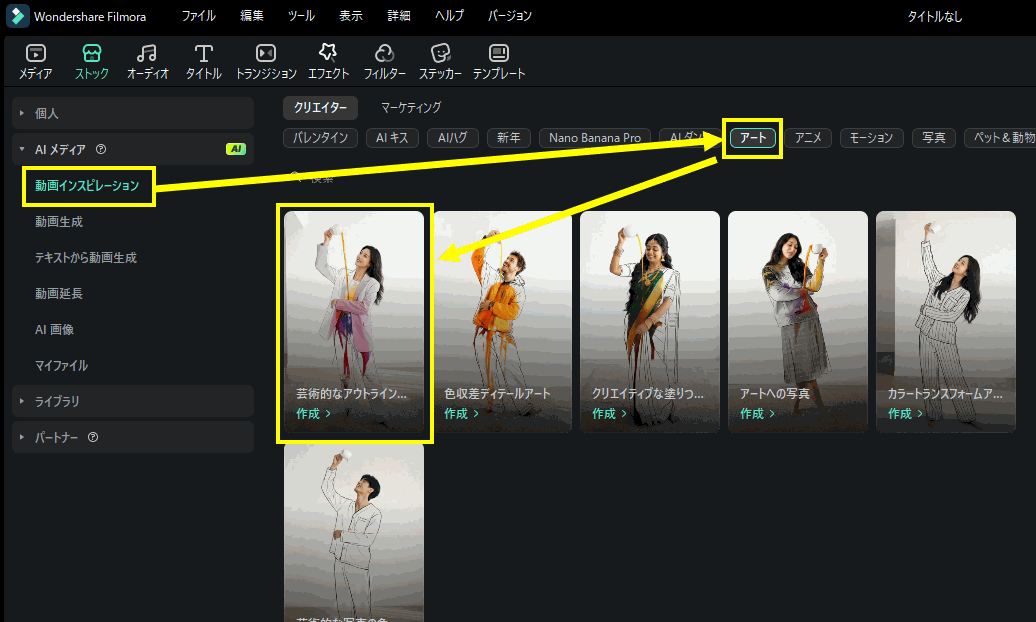Select AI 画像 in sidebar
The height and width of the screenshot is (622, 1036).
[54, 329]
